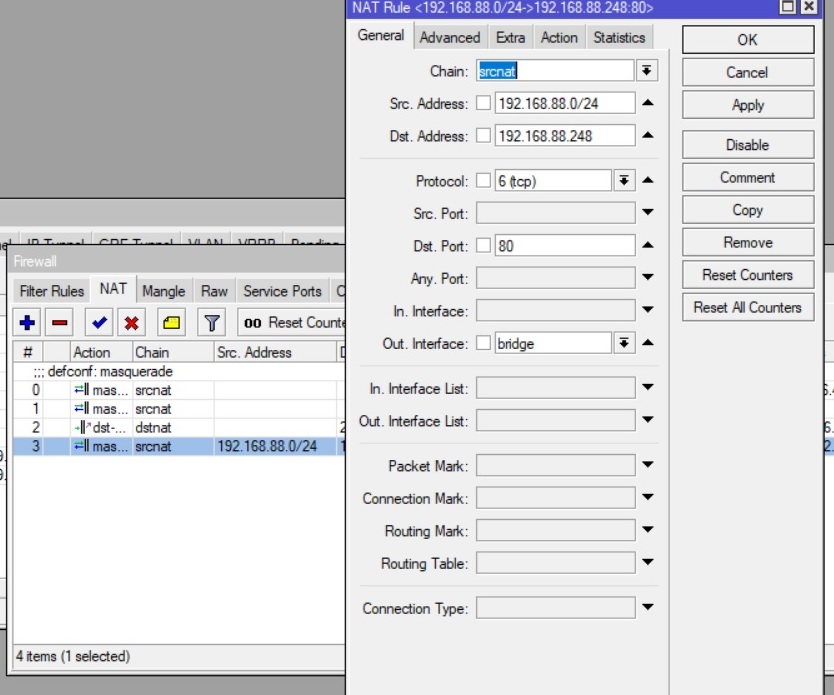Click Reset Counters in Firewall toolbar
The image size is (834, 695).
pyautogui.click(x=293, y=323)
